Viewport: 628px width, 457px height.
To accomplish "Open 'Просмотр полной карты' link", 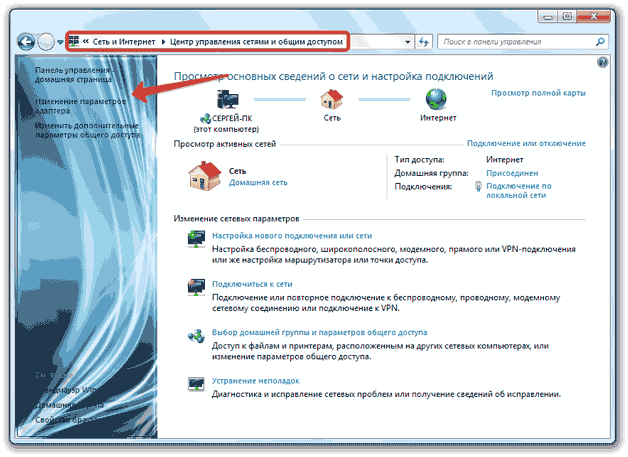I will pos(538,93).
